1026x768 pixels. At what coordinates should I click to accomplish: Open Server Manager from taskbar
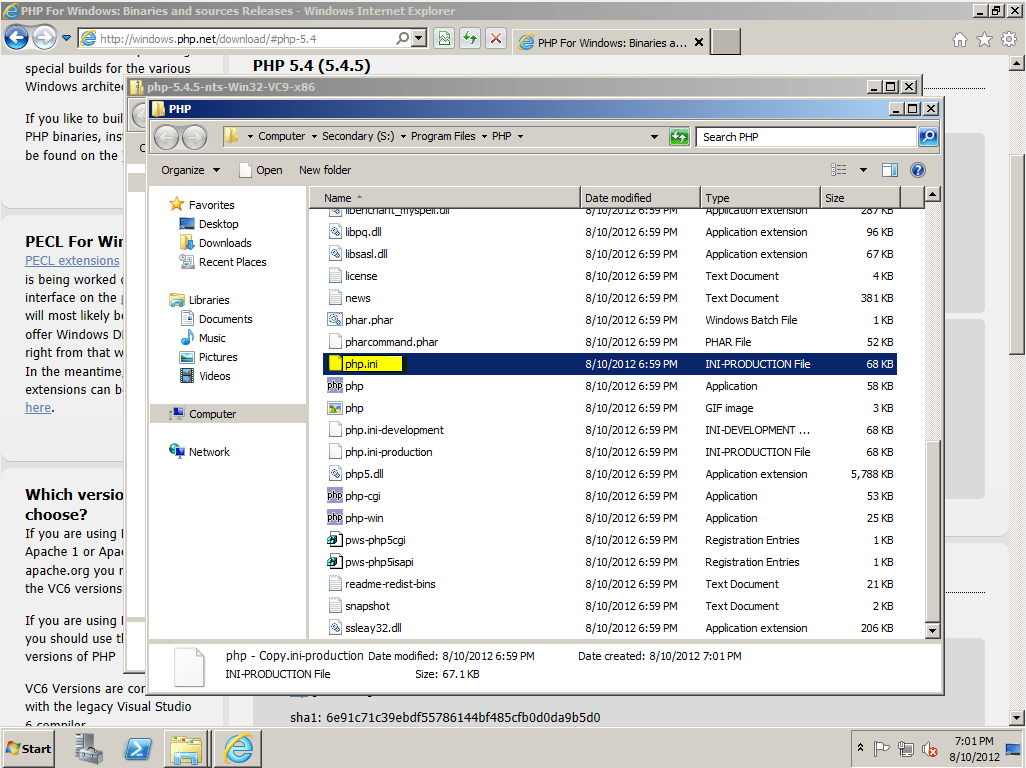[89, 749]
